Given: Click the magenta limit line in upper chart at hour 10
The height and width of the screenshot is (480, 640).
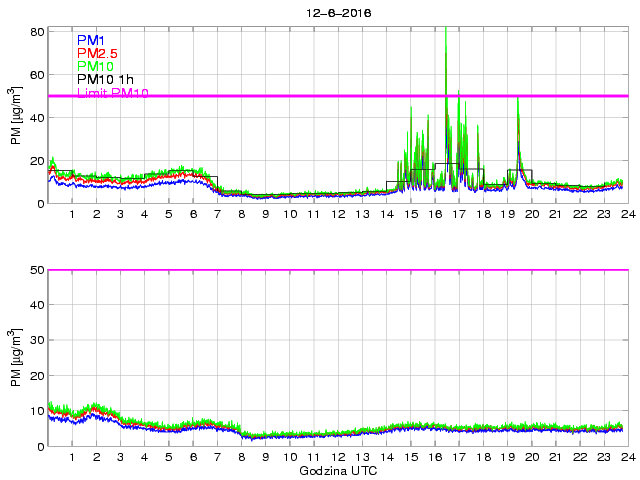Looking at the screenshot, I should [289, 96].
